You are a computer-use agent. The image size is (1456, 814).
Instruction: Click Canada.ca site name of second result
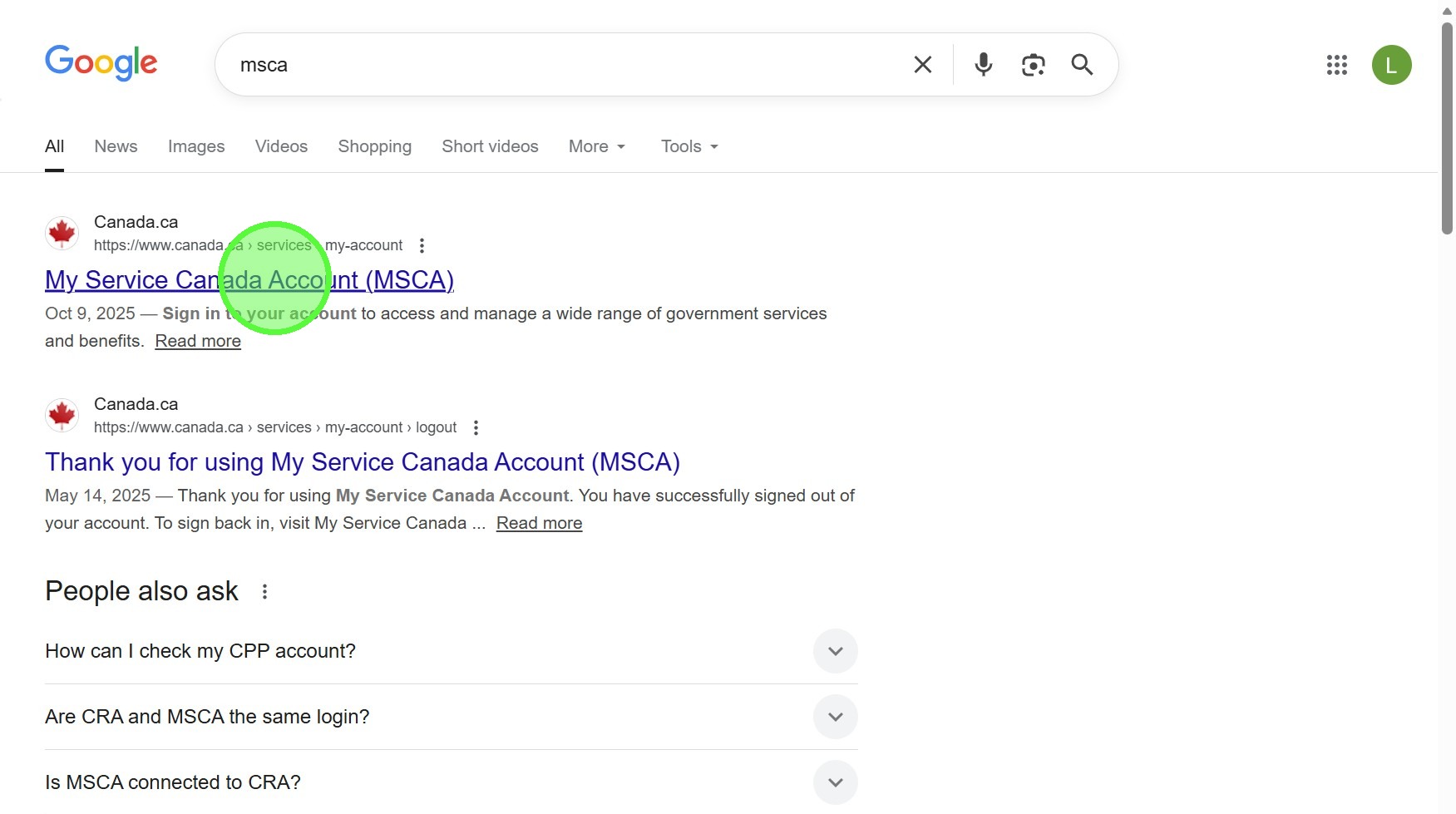(x=136, y=404)
